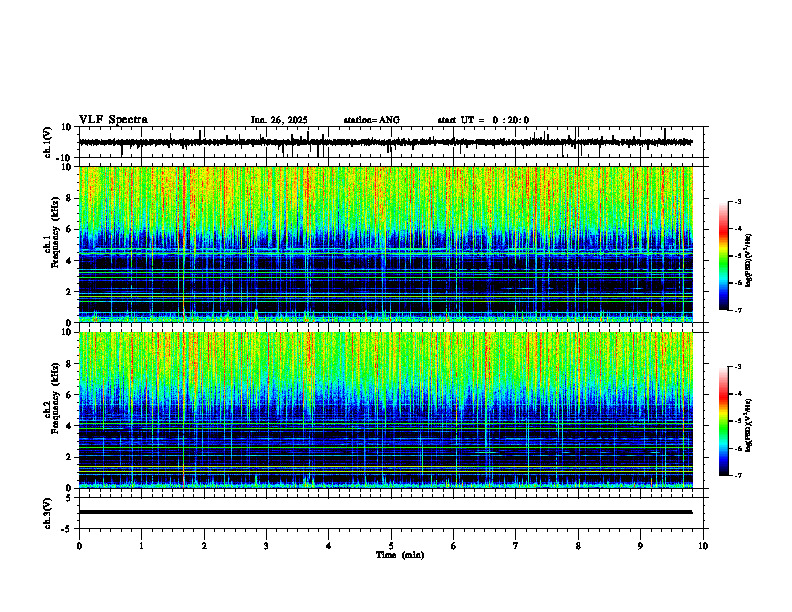Click the ch.2 spectrogram color scale bar

coord(724,421)
